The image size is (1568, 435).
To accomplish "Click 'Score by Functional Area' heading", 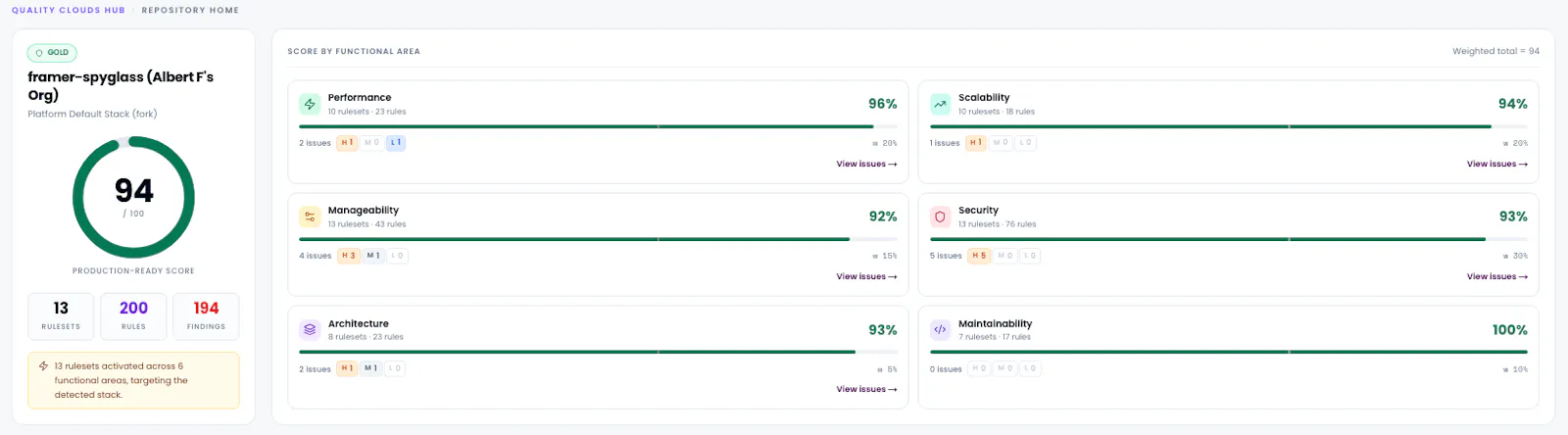I will pyautogui.click(x=354, y=51).
